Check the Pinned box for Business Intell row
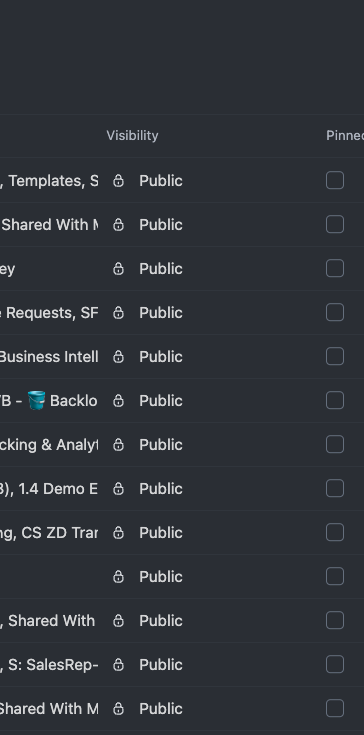This screenshot has height=735, width=364. [335, 357]
